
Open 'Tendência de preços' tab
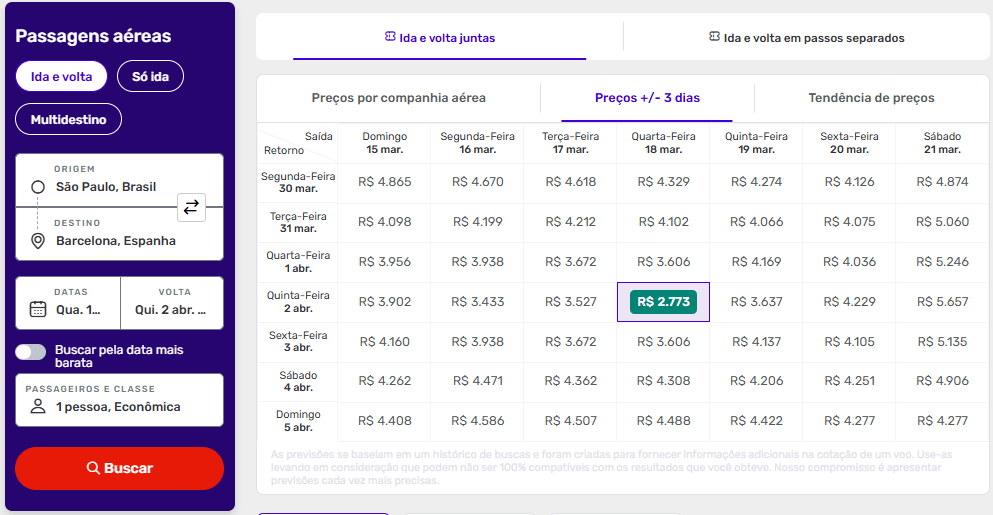coord(871,98)
